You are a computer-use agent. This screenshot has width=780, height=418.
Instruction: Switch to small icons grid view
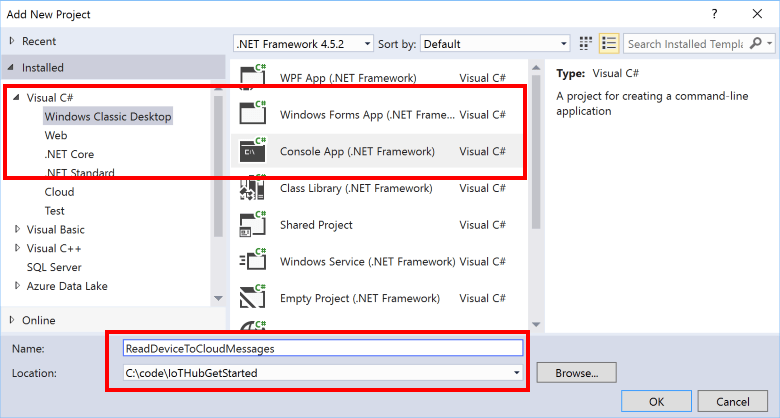tap(586, 44)
